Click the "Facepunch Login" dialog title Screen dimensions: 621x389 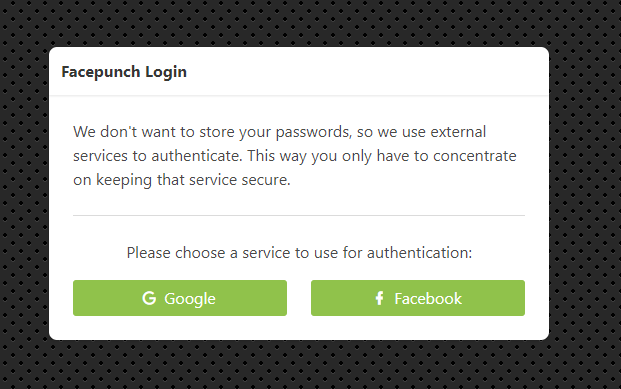[124, 72]
